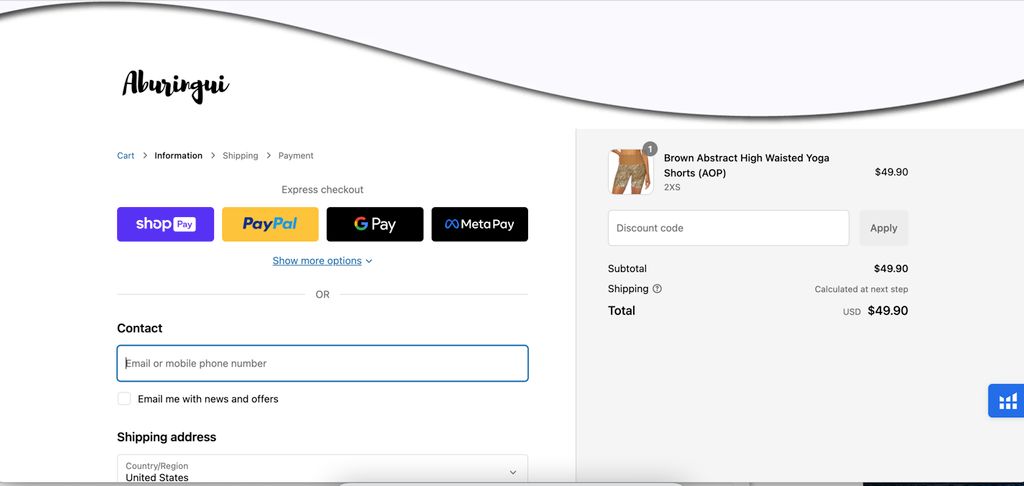
Task: Select the Shipping breadcrumb step
Action: [x=240, y=156]
